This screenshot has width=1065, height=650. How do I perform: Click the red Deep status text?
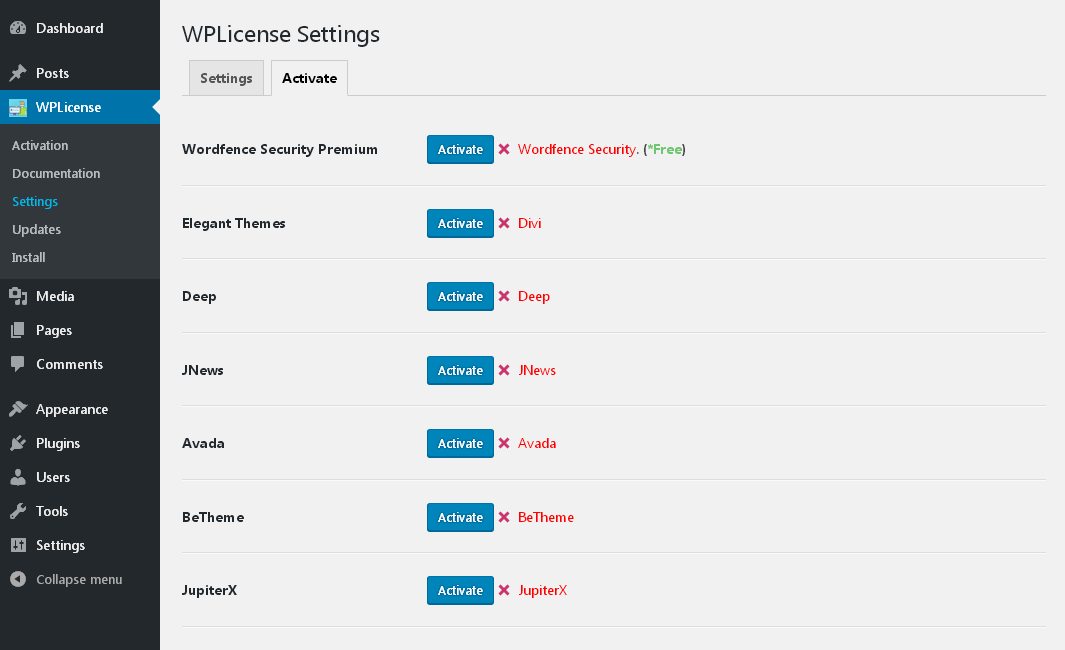click(x=534, y=297)
